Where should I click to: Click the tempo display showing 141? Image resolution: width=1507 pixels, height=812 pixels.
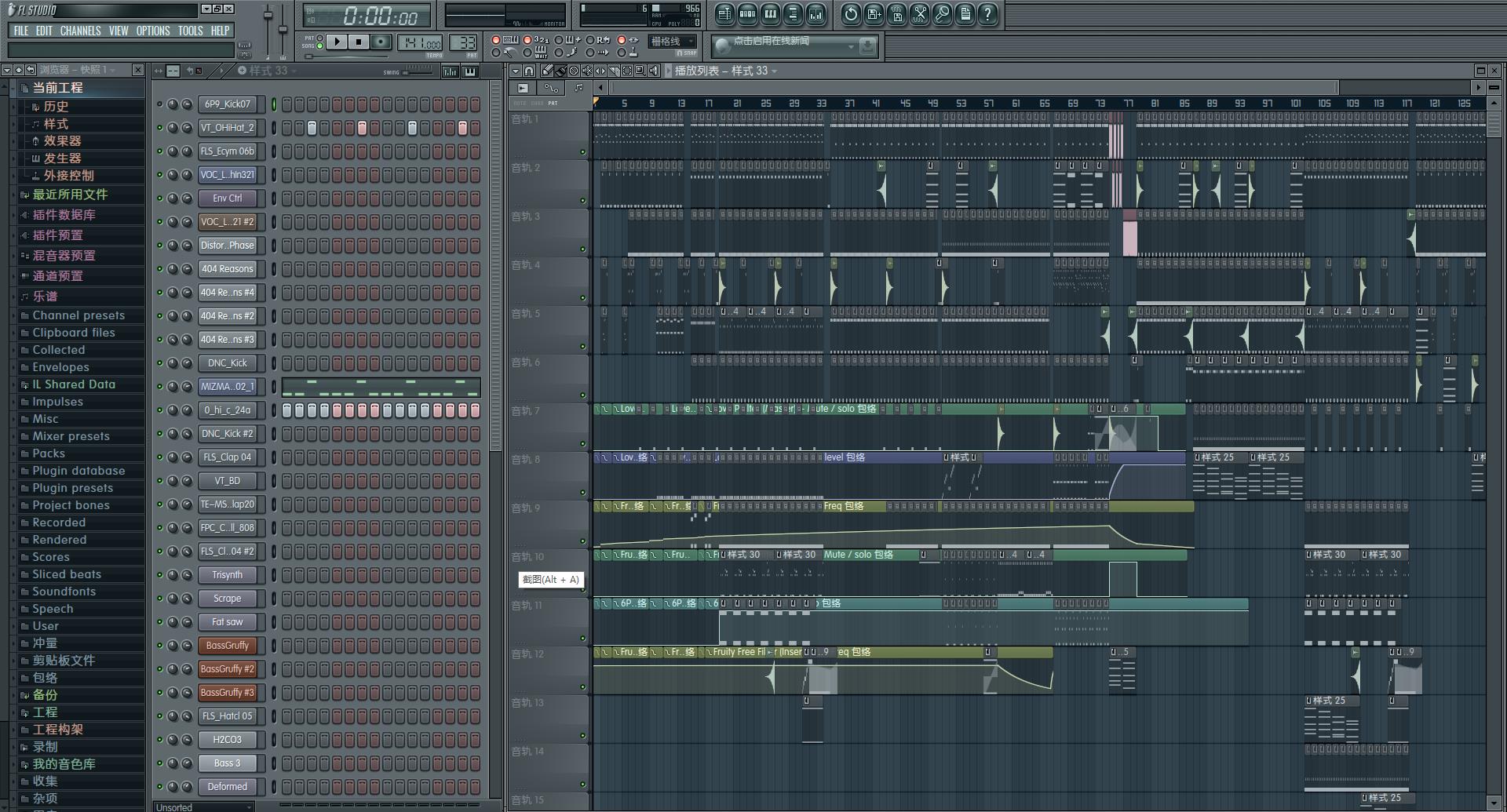point(421,43)
